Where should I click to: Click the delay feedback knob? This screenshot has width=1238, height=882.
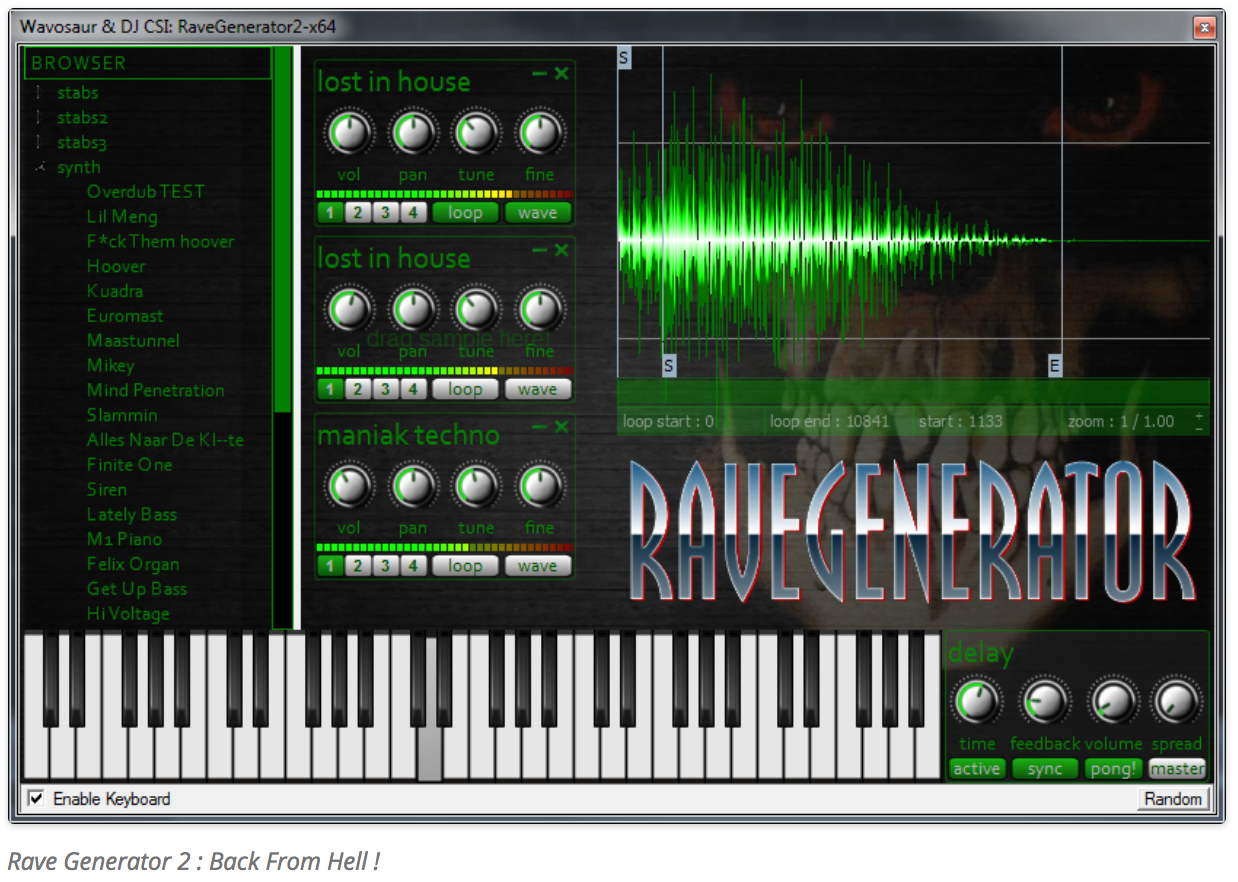1045,701
